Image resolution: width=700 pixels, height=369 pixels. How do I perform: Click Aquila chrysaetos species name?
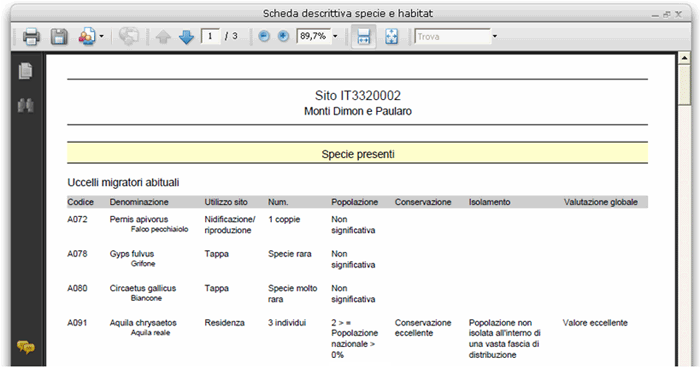tap(143, 323)
